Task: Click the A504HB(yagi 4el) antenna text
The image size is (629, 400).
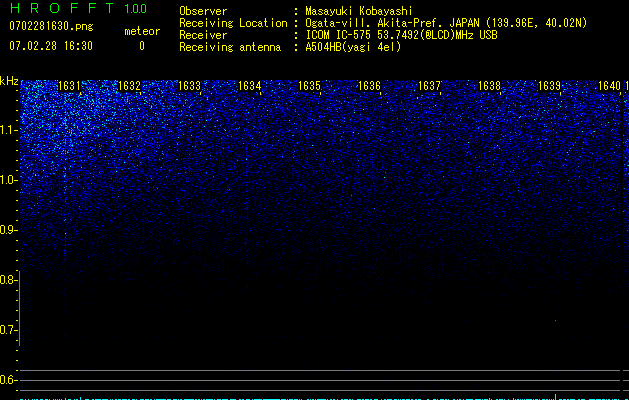Action: (x=353, y=47)
